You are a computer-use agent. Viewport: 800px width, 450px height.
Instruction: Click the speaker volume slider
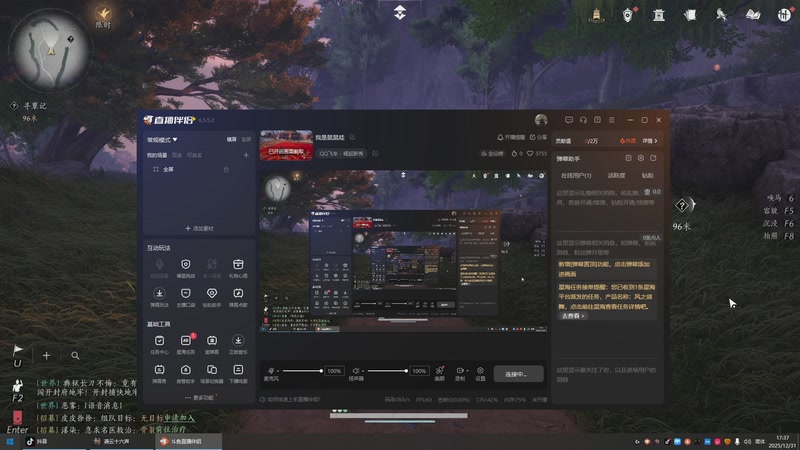[387, 371]
